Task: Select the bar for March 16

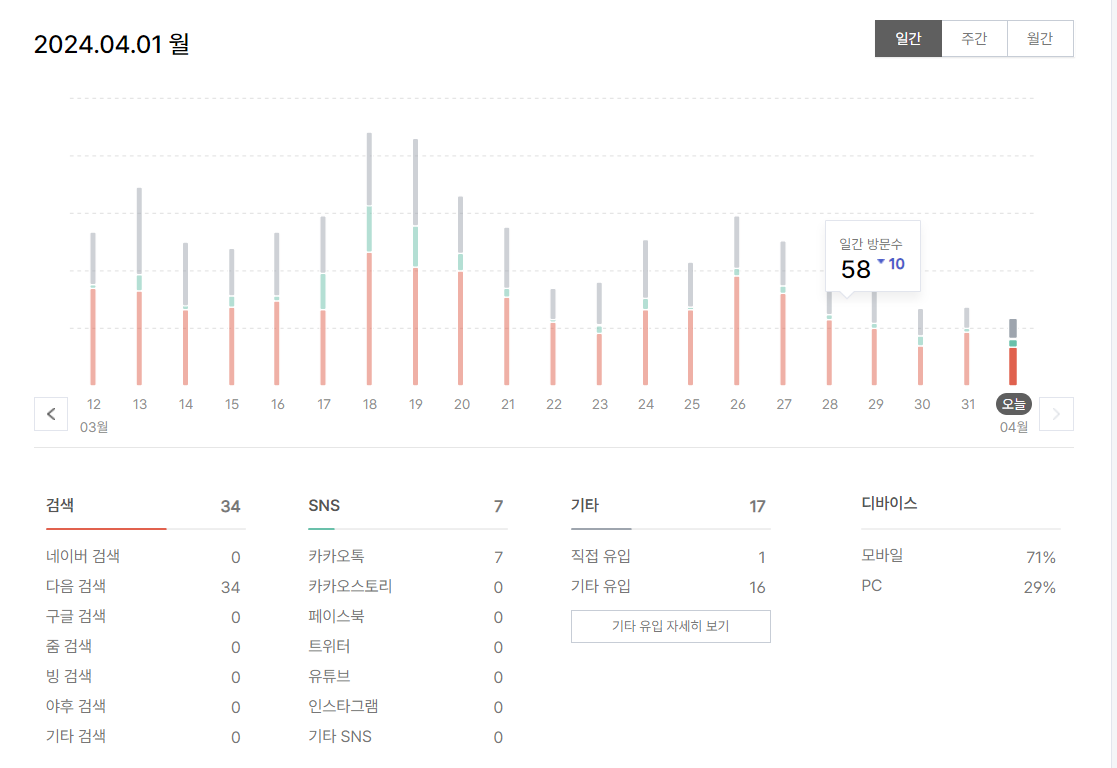Action: tap(276, 309)
